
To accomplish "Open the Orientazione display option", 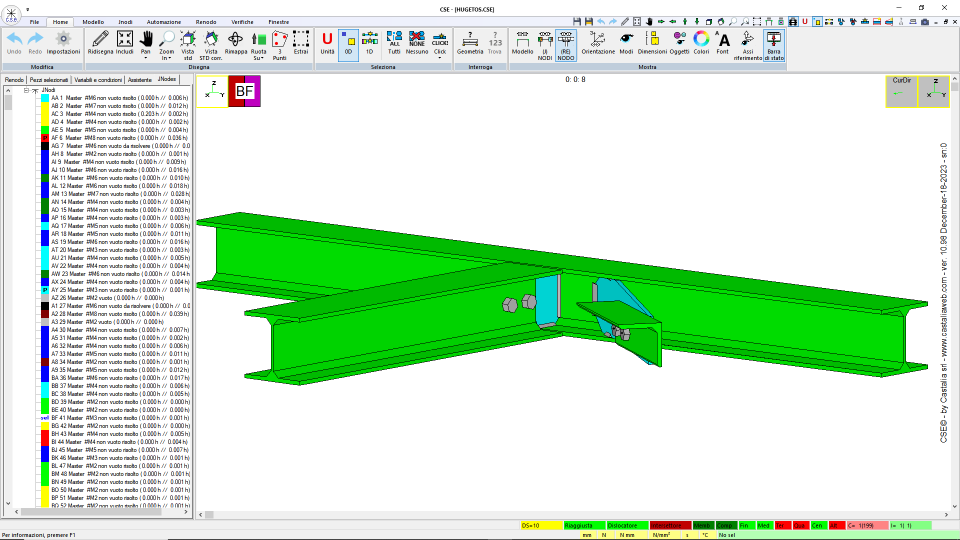I will pyautogui.click(x=598, y=44).
